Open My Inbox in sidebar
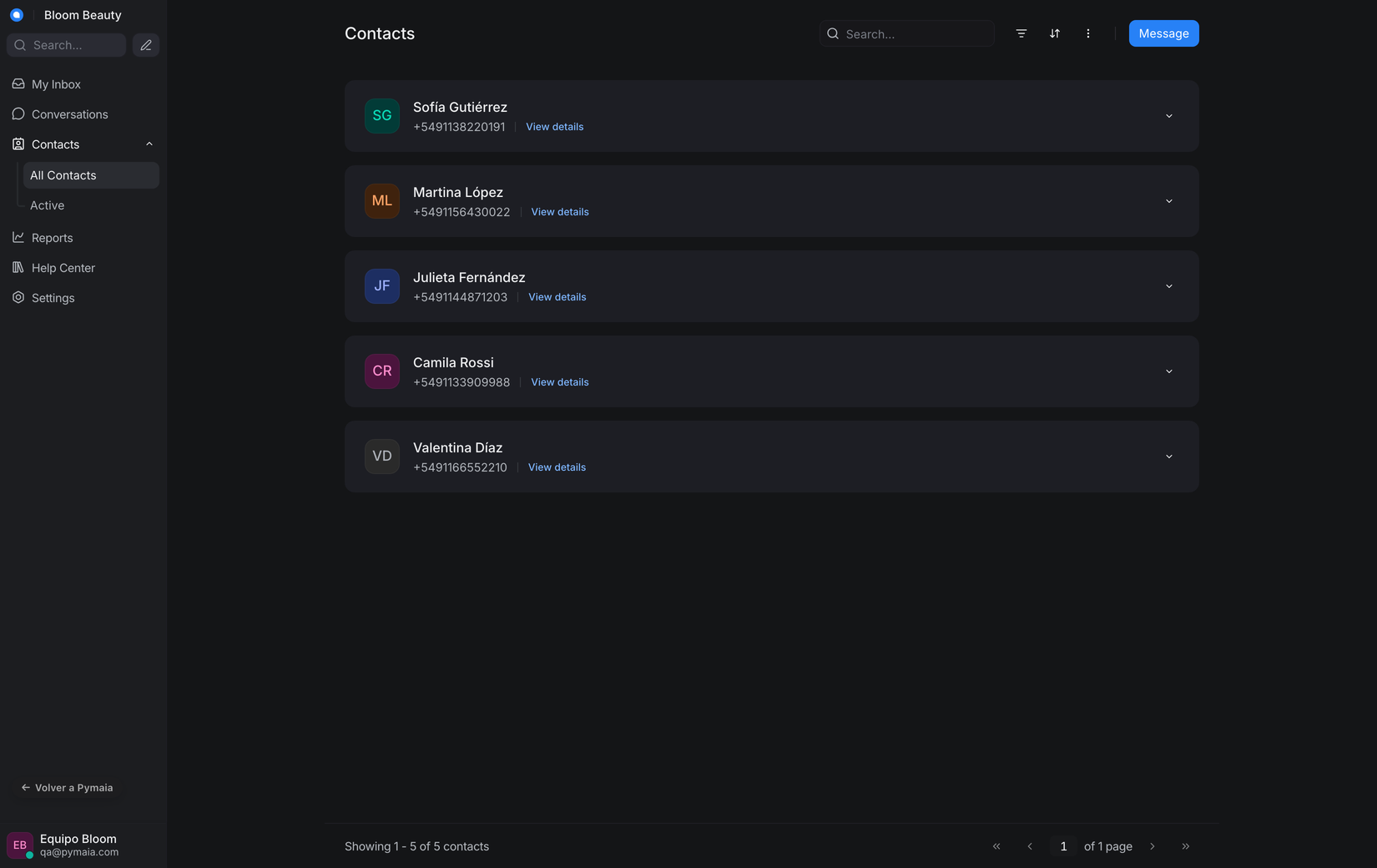This screenshot has width=1377, height=868. pos(83,84)
